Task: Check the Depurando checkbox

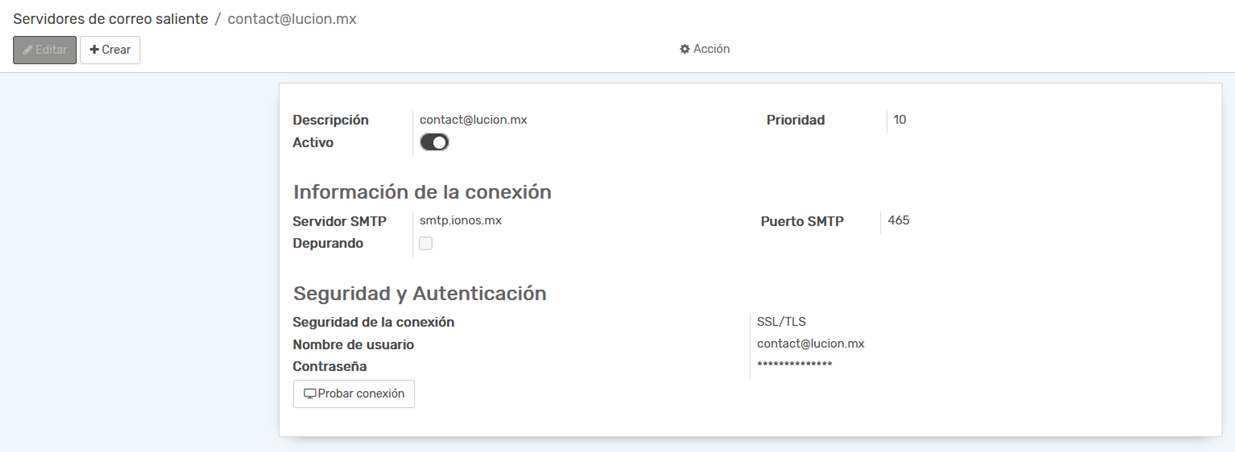Action: (x=426, y=243)
